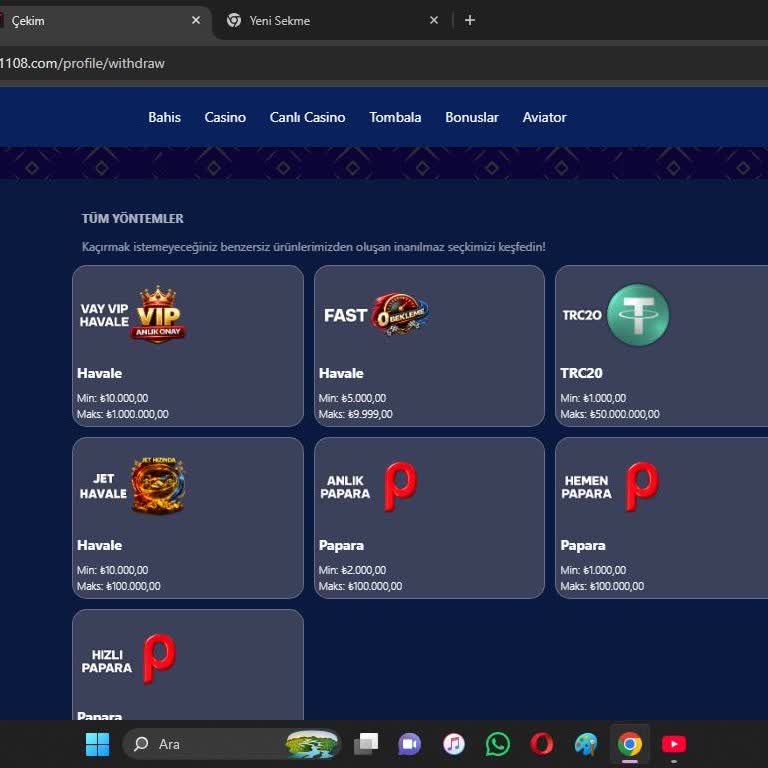Image resolution: width=768 pixels, height=768 pixels.
Task: Close the Çekim tab
Action: (x=196, y=20)
